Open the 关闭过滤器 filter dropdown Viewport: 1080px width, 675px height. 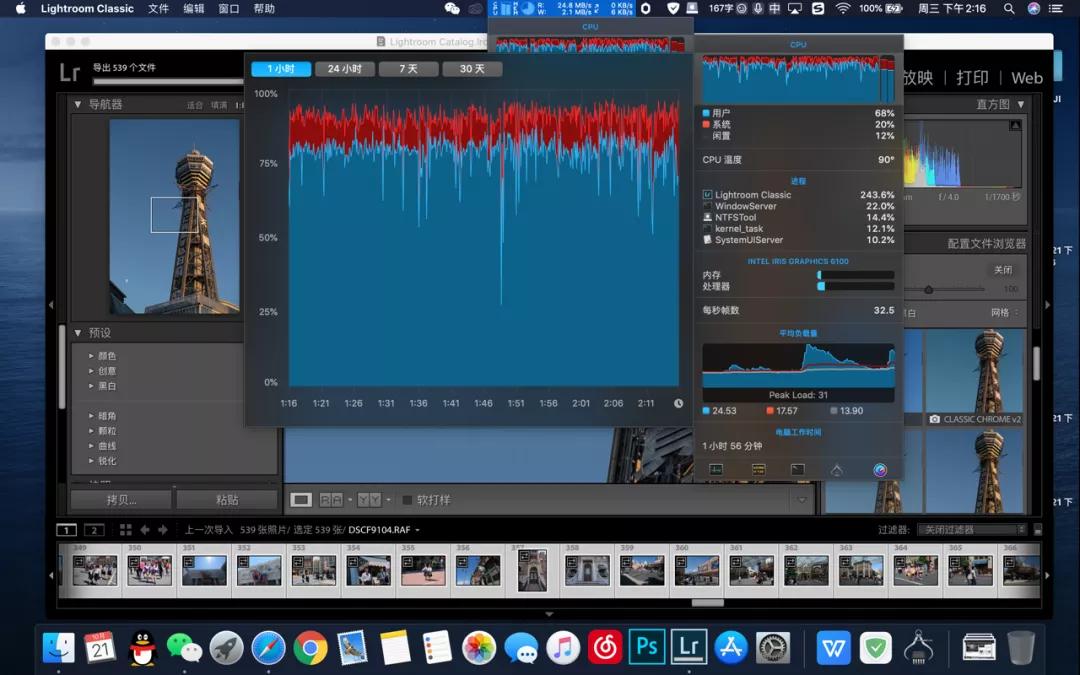(x=973, y=530)
